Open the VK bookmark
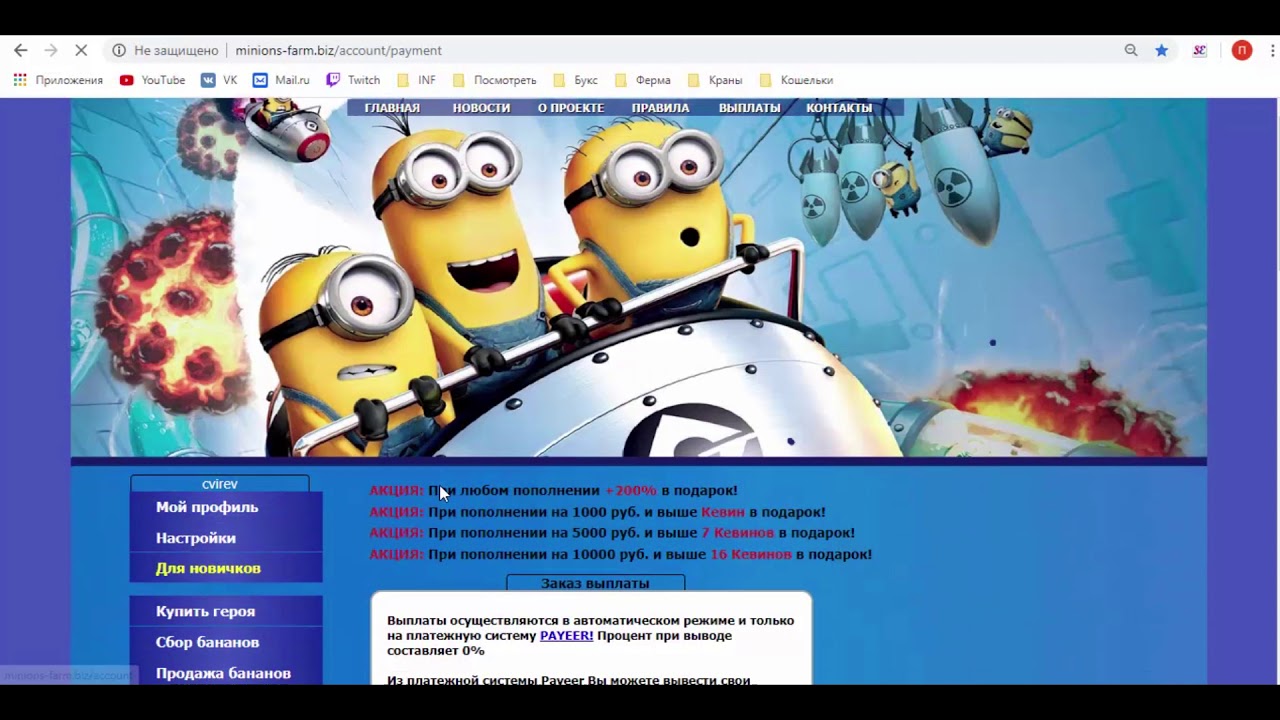This screenshot has height=720, width=1280. [219, 80]
